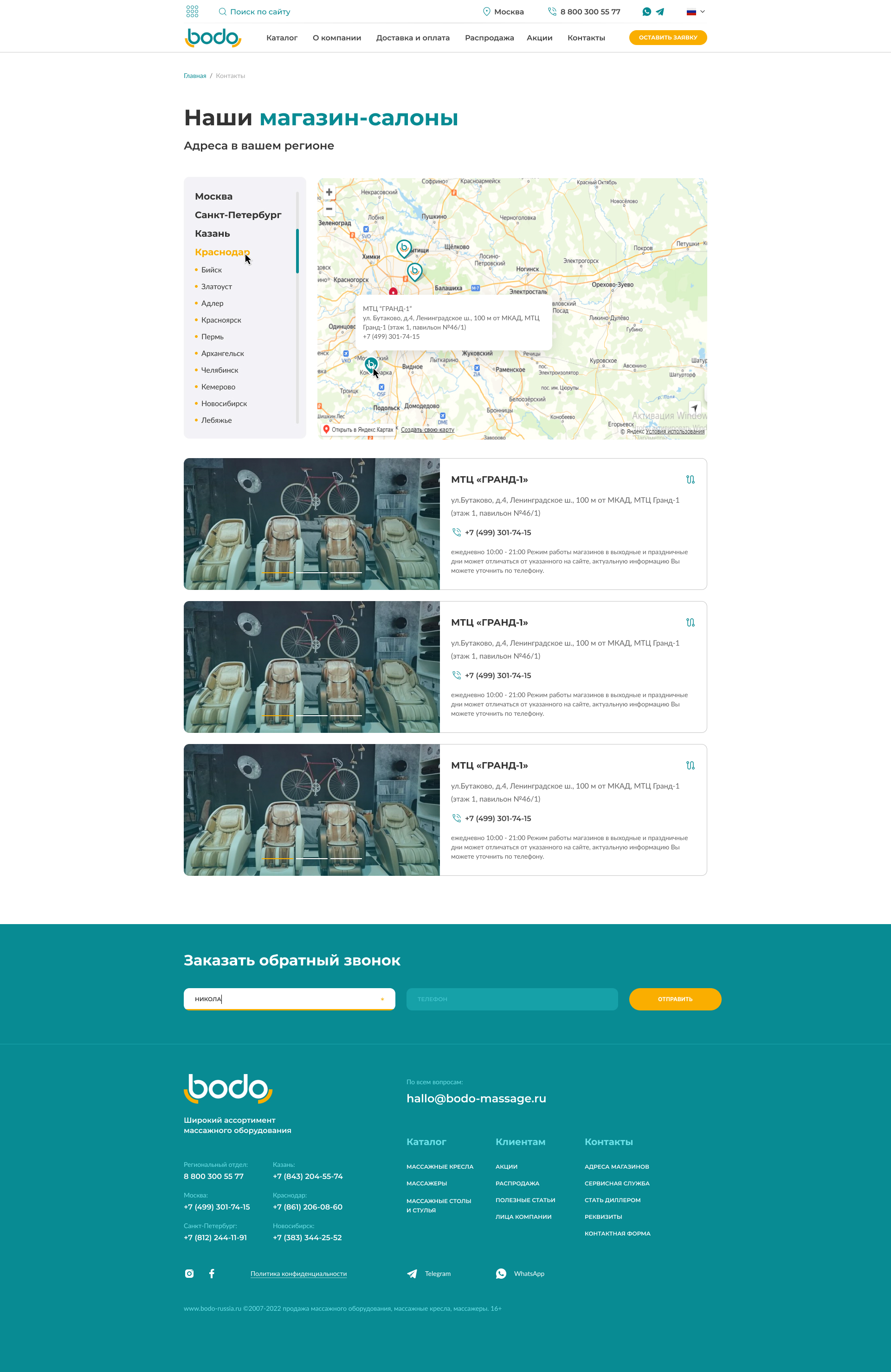This screenshot has height=1372, width=891.
Task: Open СЕРВИСНАЯ СЛУЖБА footer link
Action: coord(617,1184)
